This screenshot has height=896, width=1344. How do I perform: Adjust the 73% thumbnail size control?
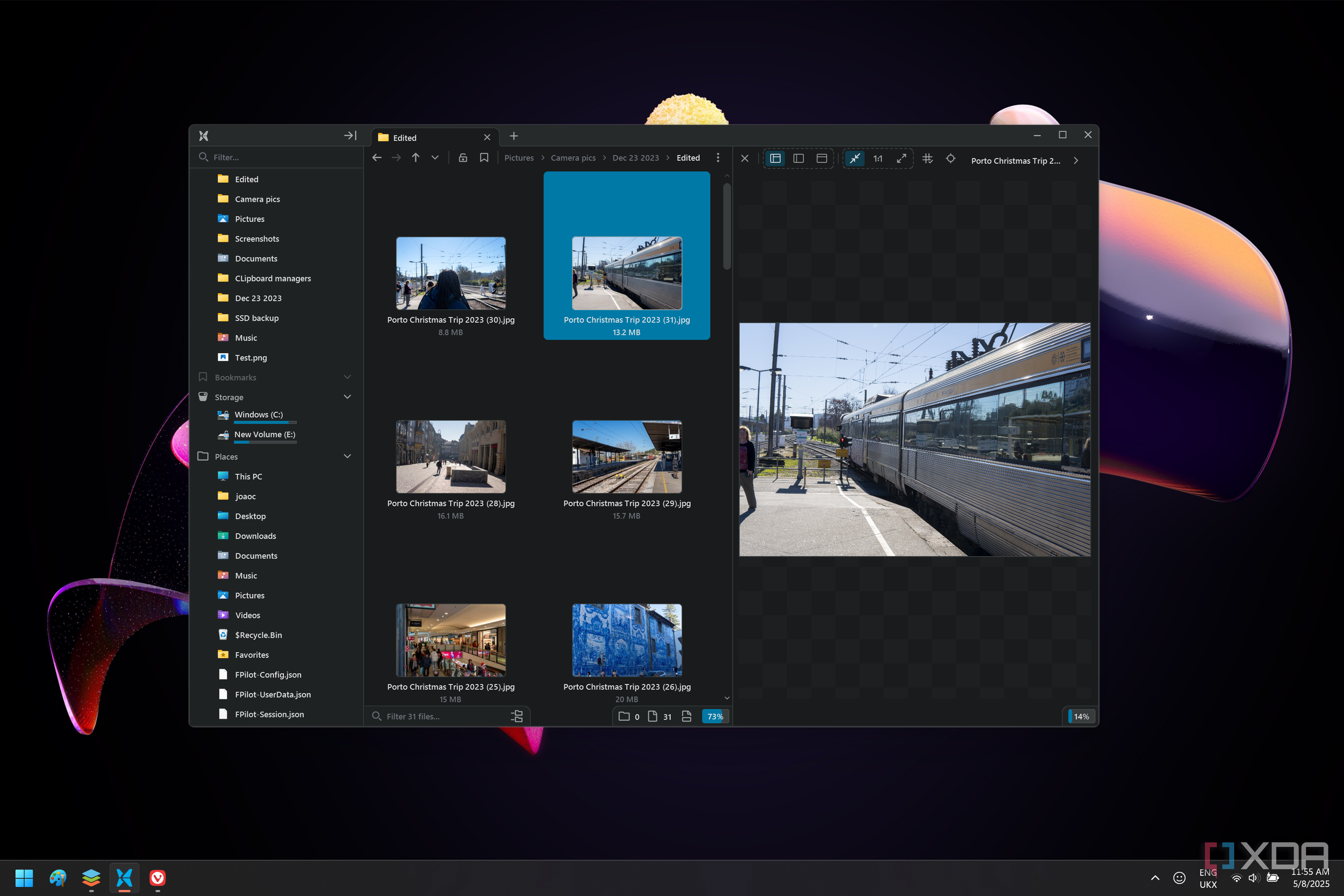pos(715,716)
